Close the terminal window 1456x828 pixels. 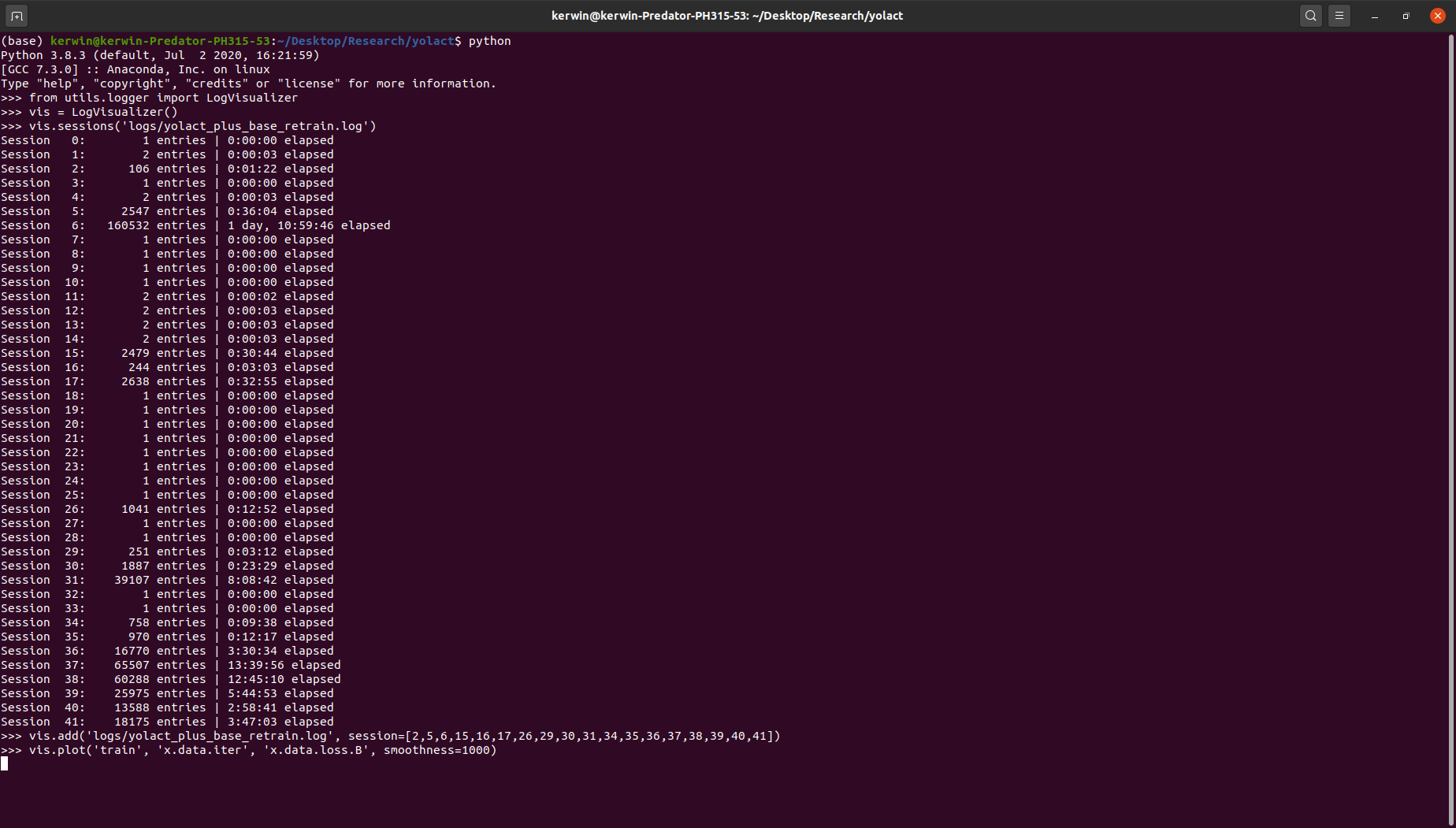coord(1437,15)
